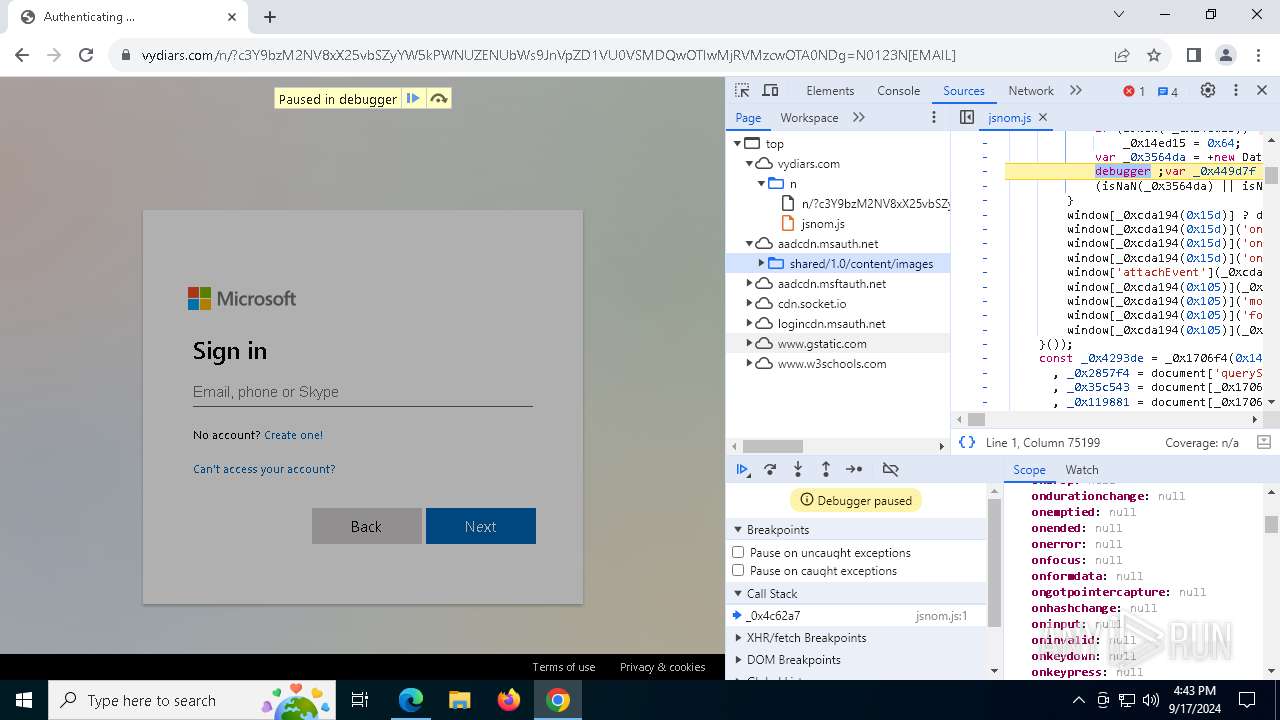Open Chrome profile avatar icon

[x=1226, y=55]
